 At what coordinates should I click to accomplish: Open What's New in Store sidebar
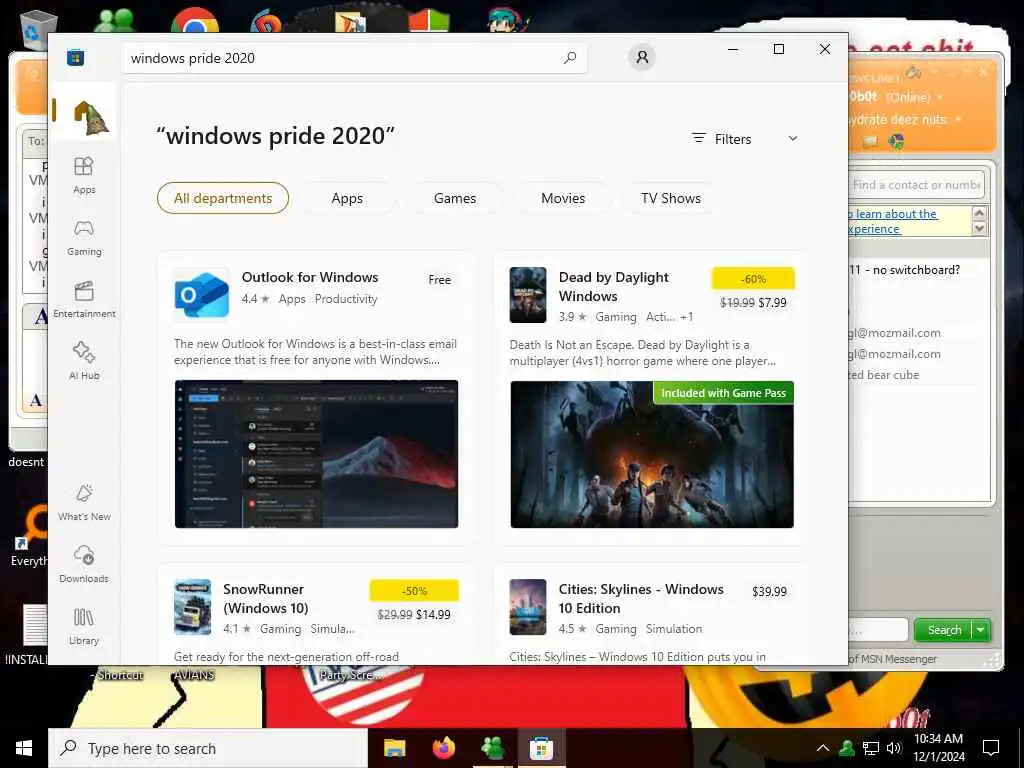84,502
